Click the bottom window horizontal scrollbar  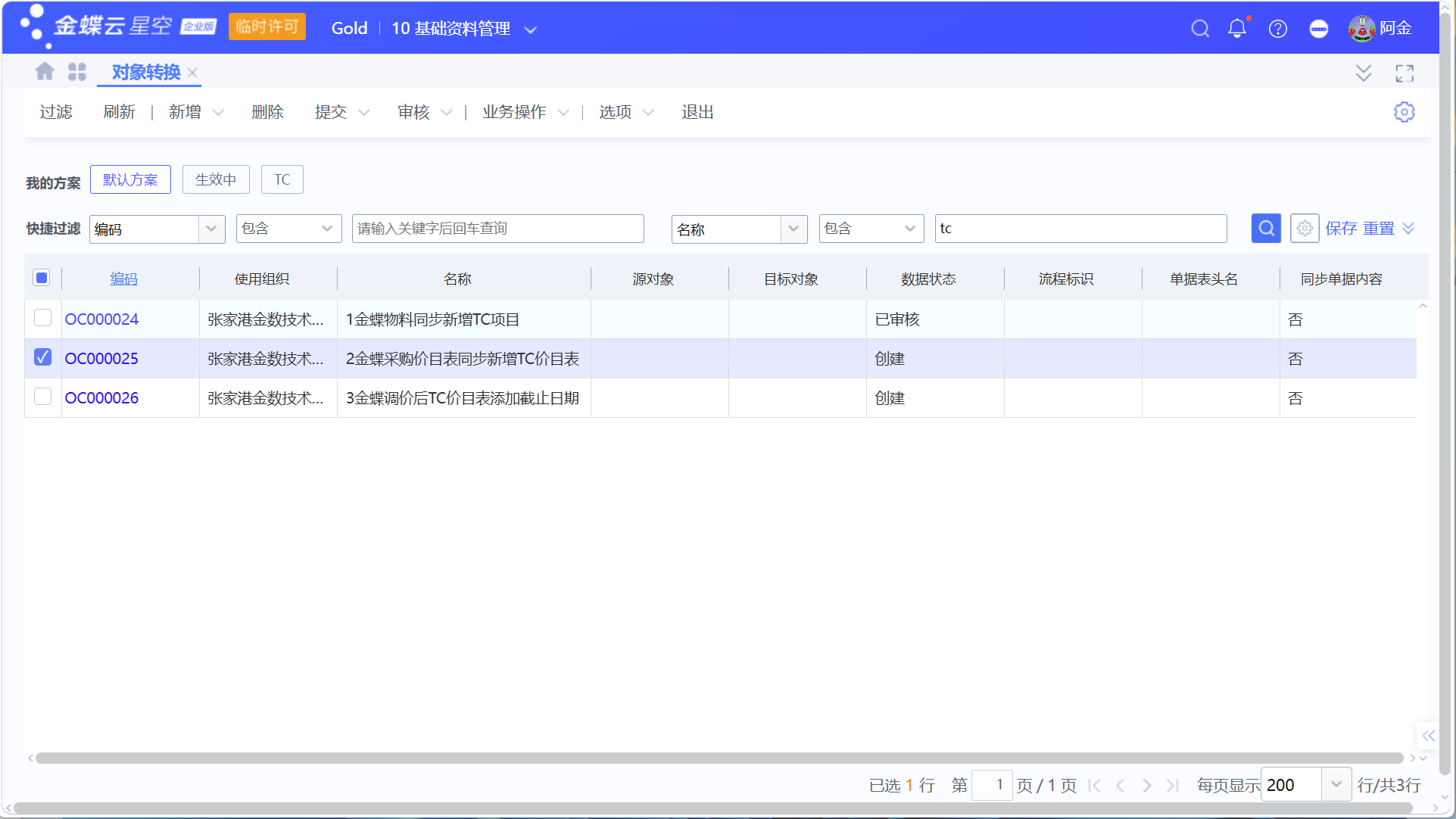click(x=713, y=808)
